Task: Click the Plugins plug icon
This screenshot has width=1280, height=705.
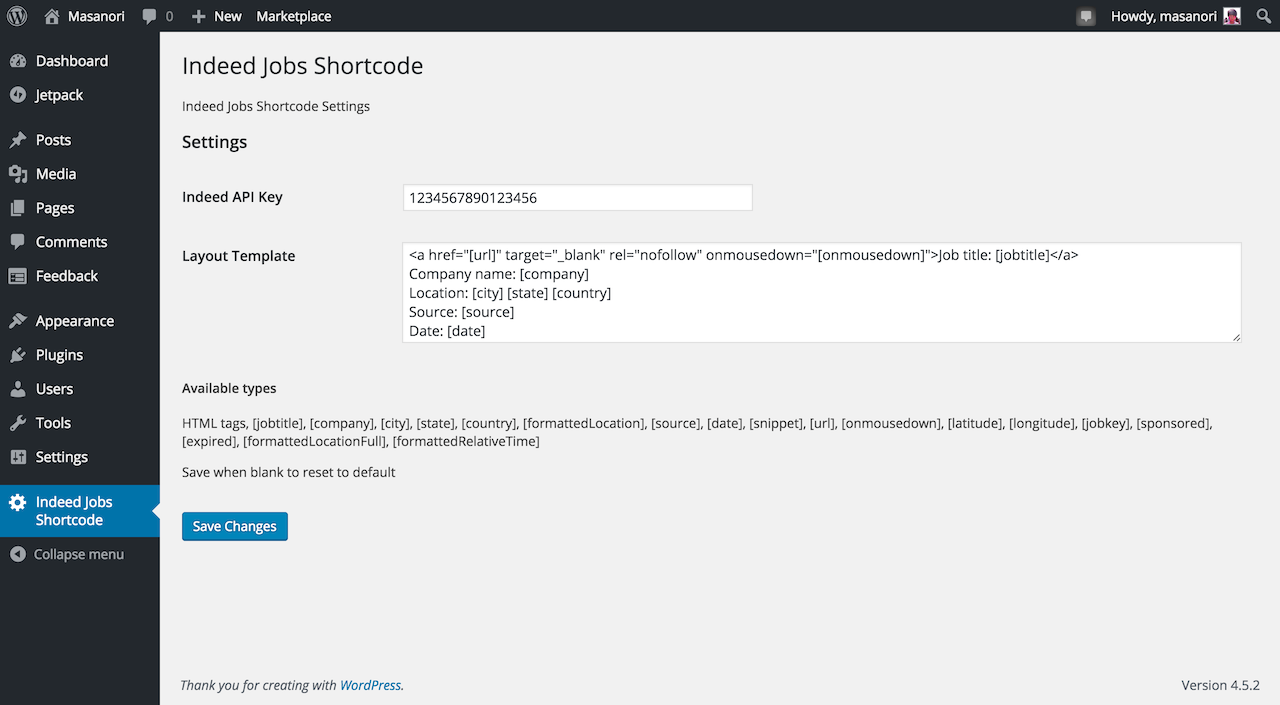Action: tap(18, 355)
